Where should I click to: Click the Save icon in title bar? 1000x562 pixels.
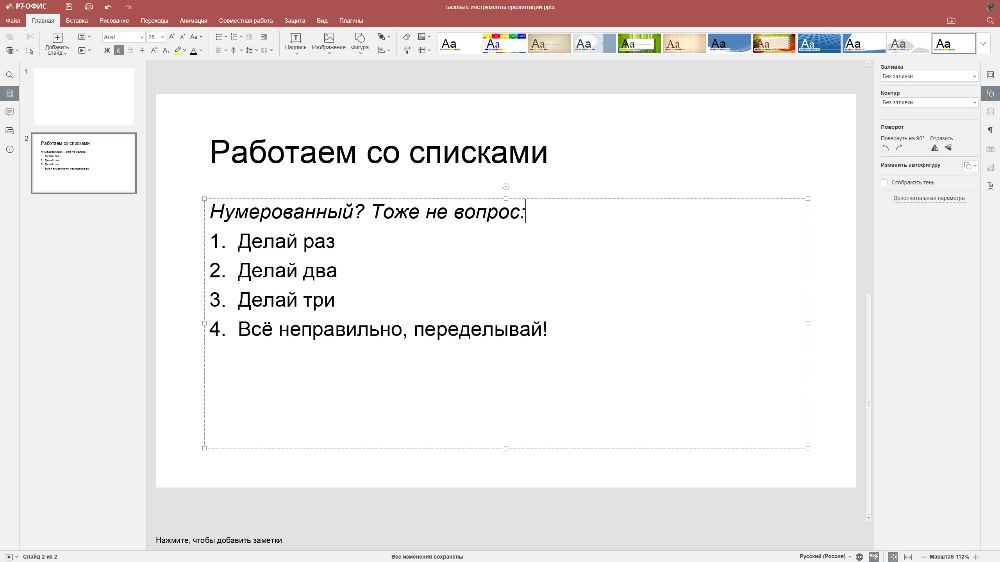click(67, 7)
